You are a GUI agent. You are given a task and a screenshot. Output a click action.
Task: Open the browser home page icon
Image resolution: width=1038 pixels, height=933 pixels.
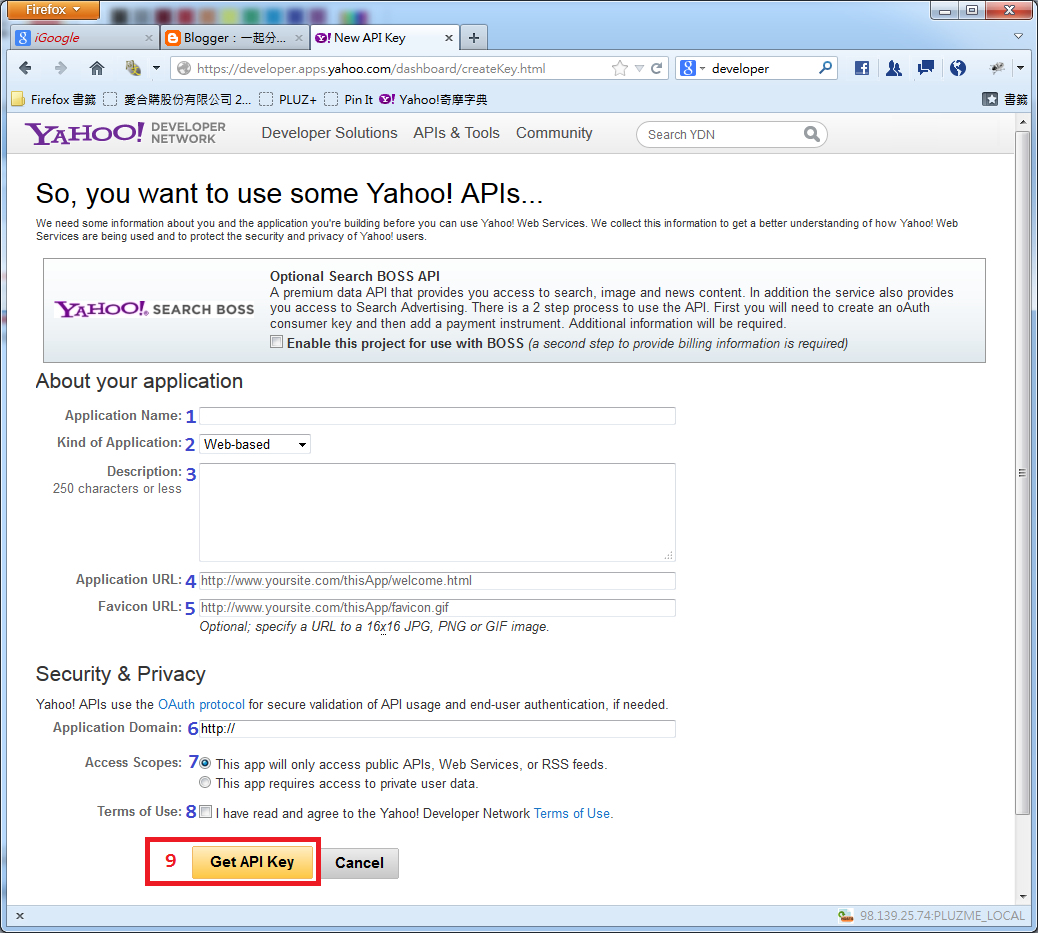tap(97, 68)
